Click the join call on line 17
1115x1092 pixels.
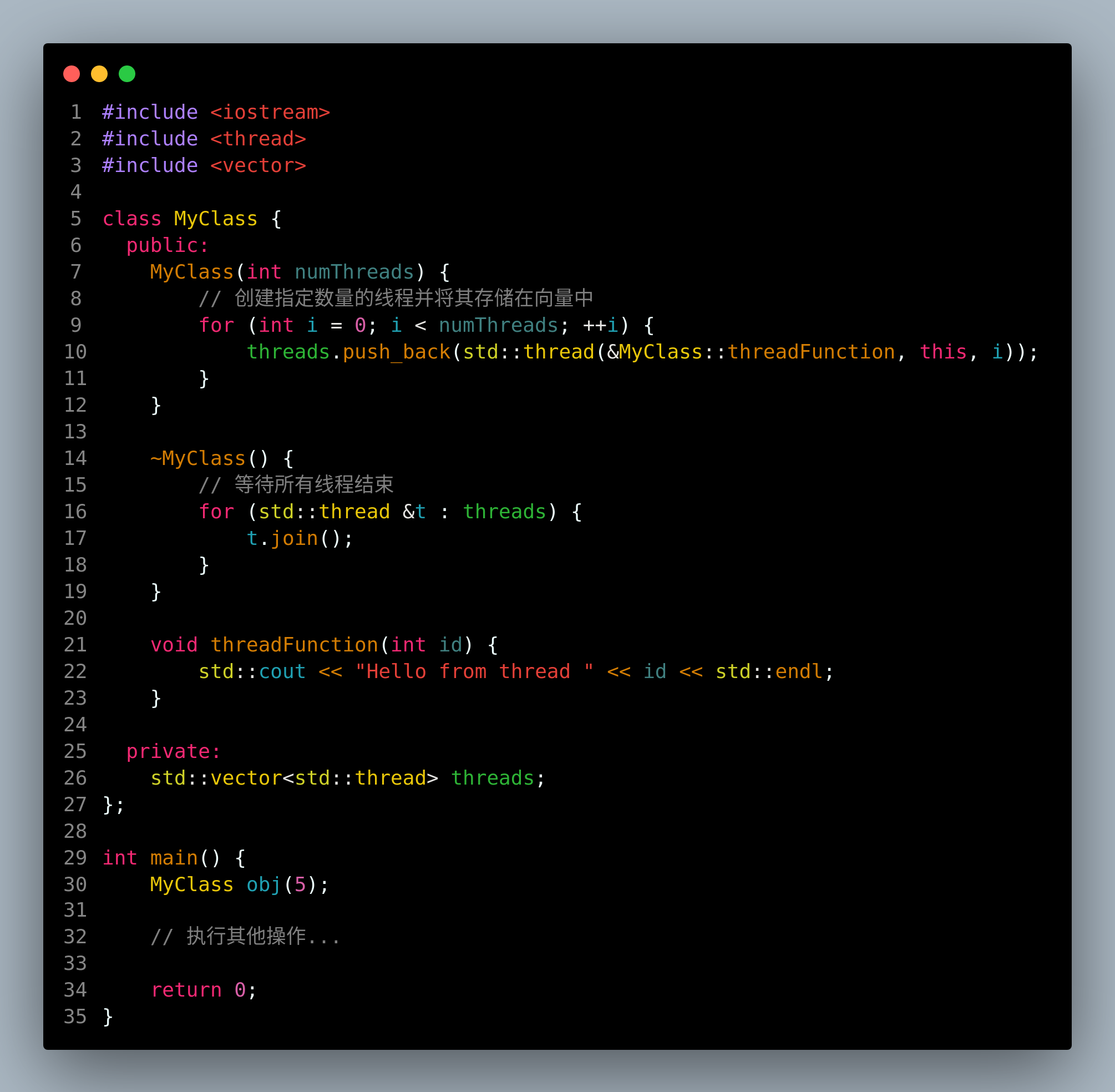click(294, 538)
